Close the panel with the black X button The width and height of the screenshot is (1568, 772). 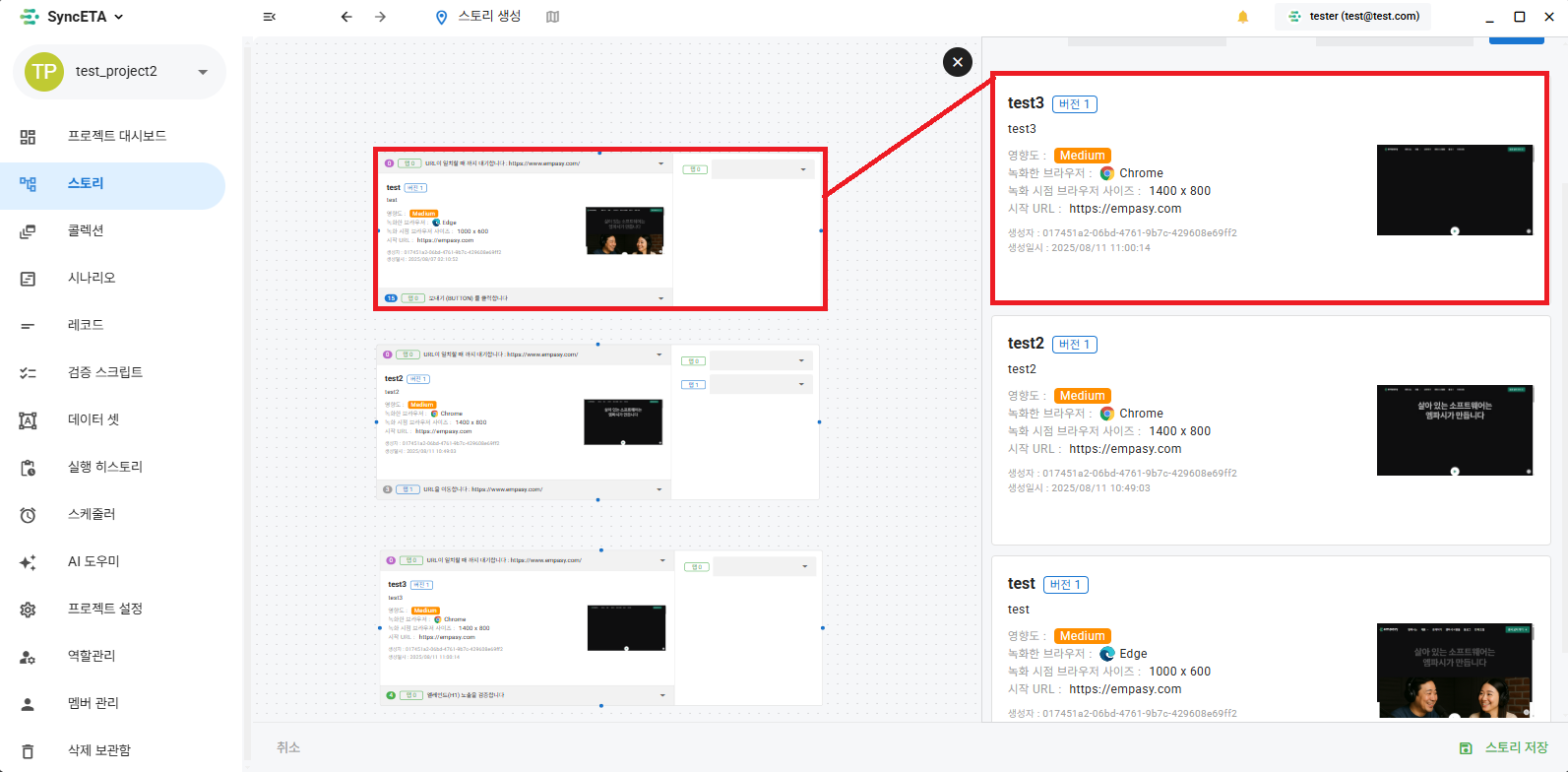coord(958,62)
